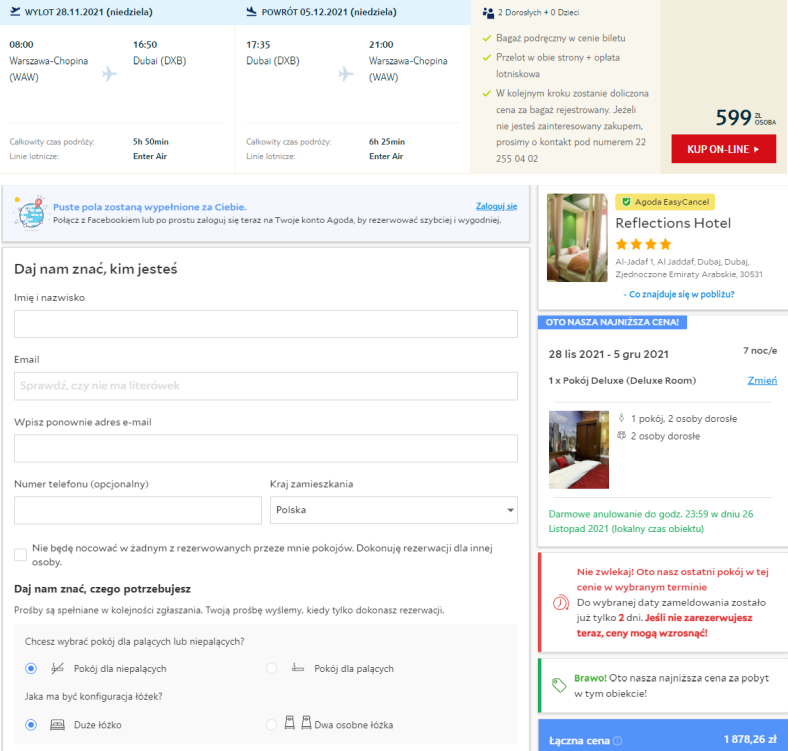Click the airplane icon between Warszawa-Chopina and Dubai outbound

(109, 74)
